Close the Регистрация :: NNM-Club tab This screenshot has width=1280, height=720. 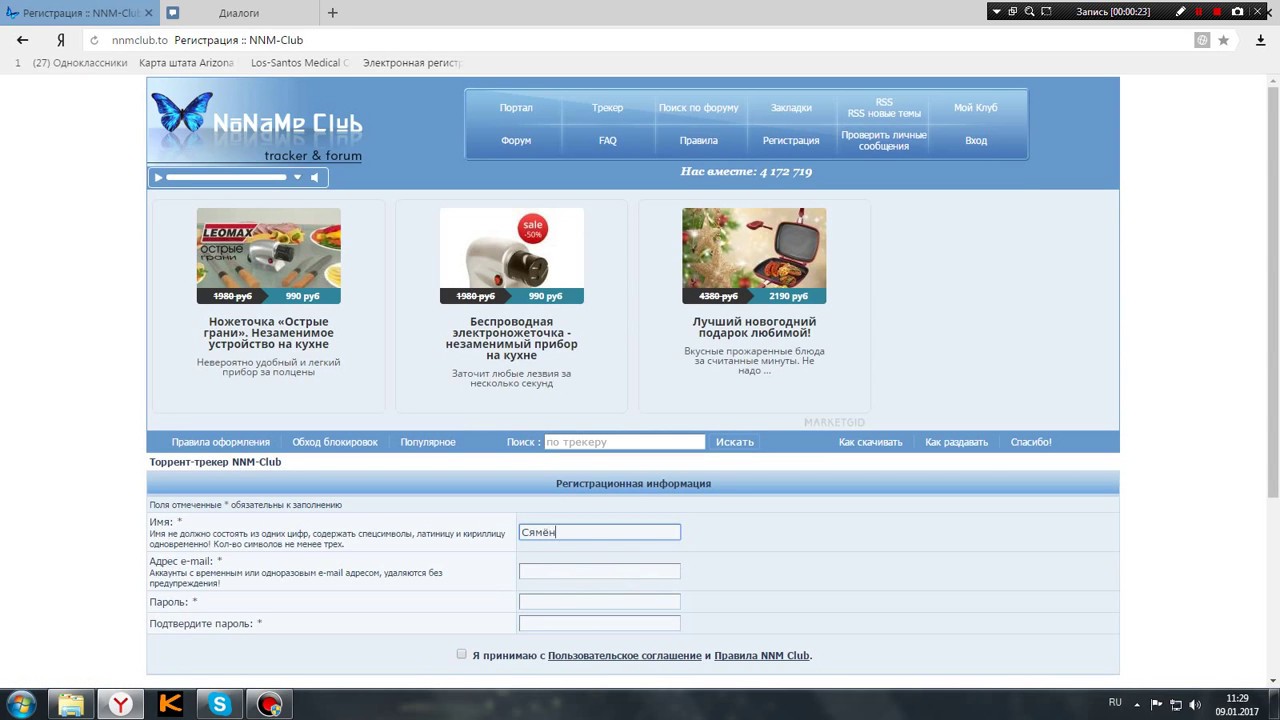pos(149,13)
